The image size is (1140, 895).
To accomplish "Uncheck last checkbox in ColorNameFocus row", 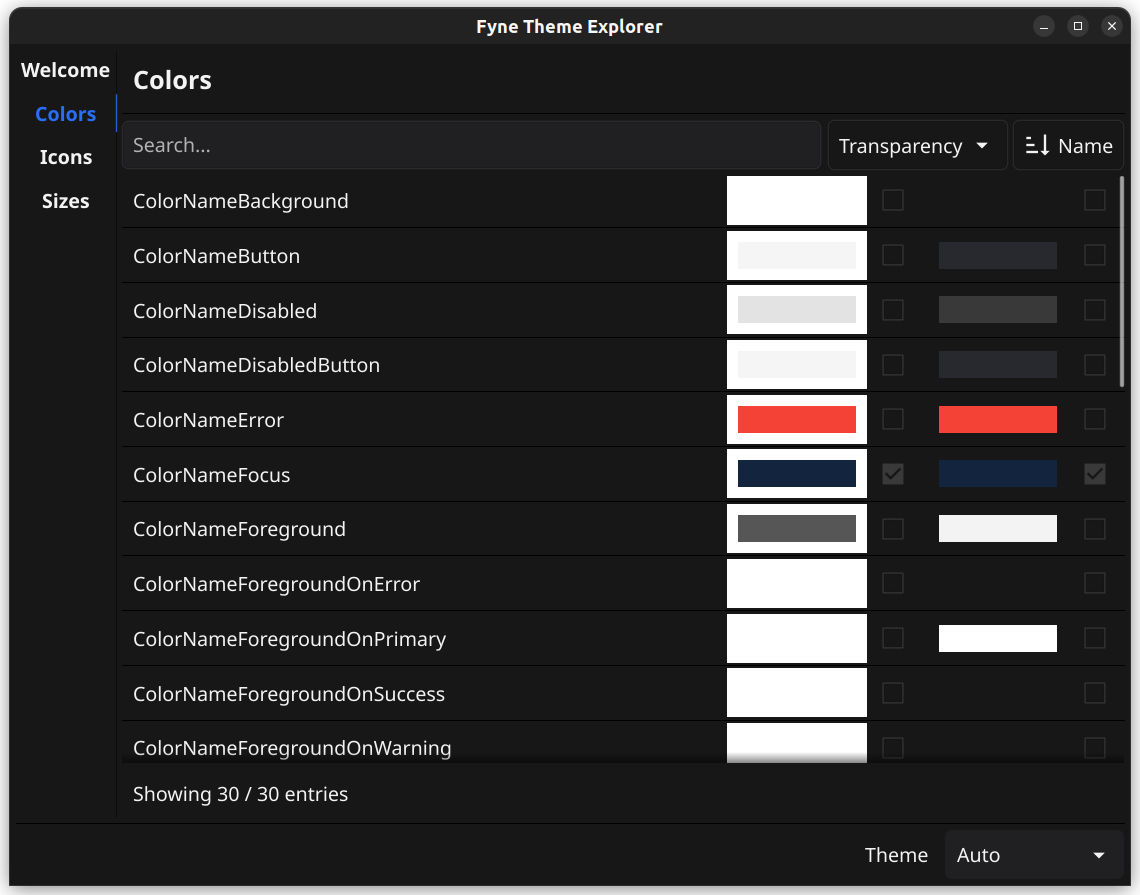I will [x=1095, y=474].
